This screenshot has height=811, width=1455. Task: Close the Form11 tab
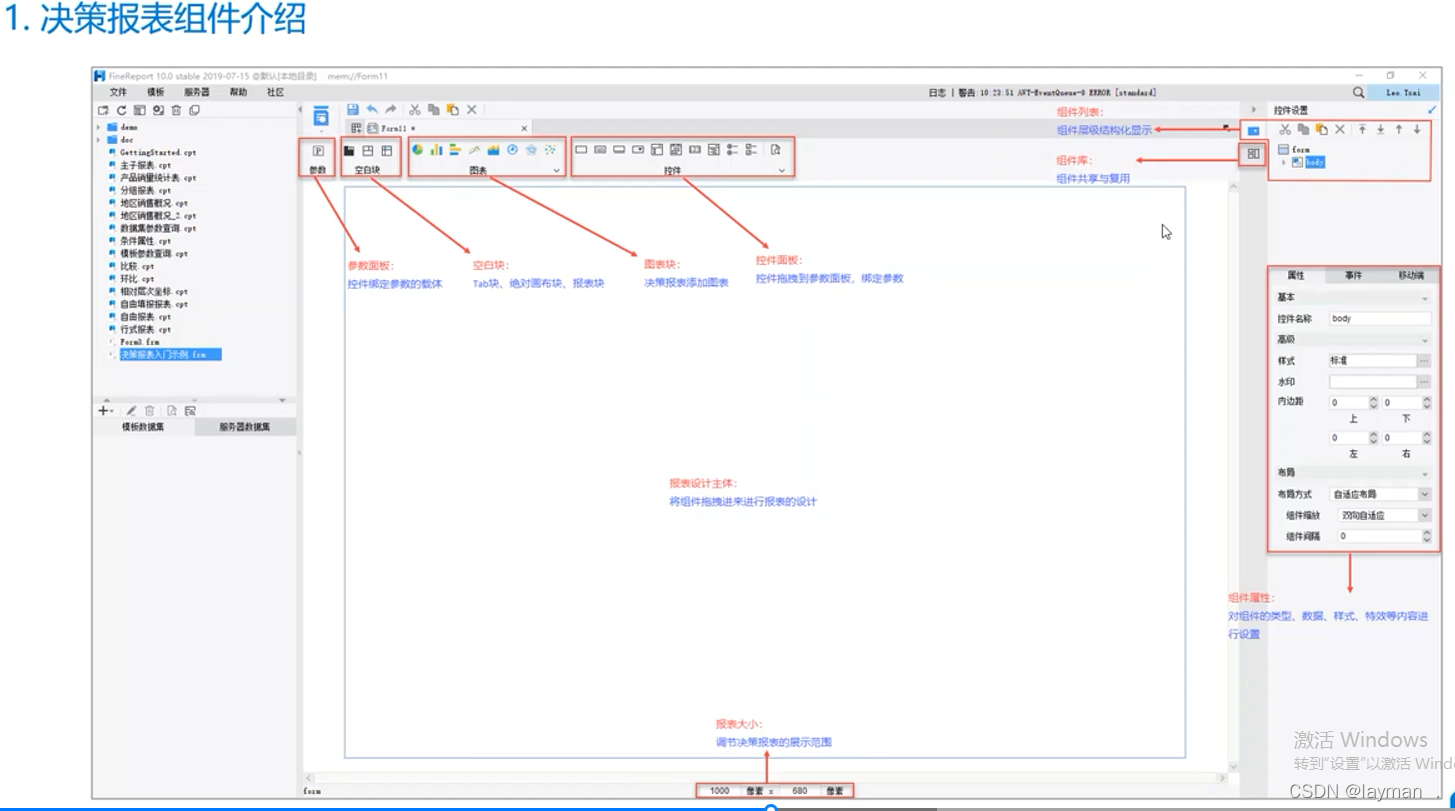point(524,128)
